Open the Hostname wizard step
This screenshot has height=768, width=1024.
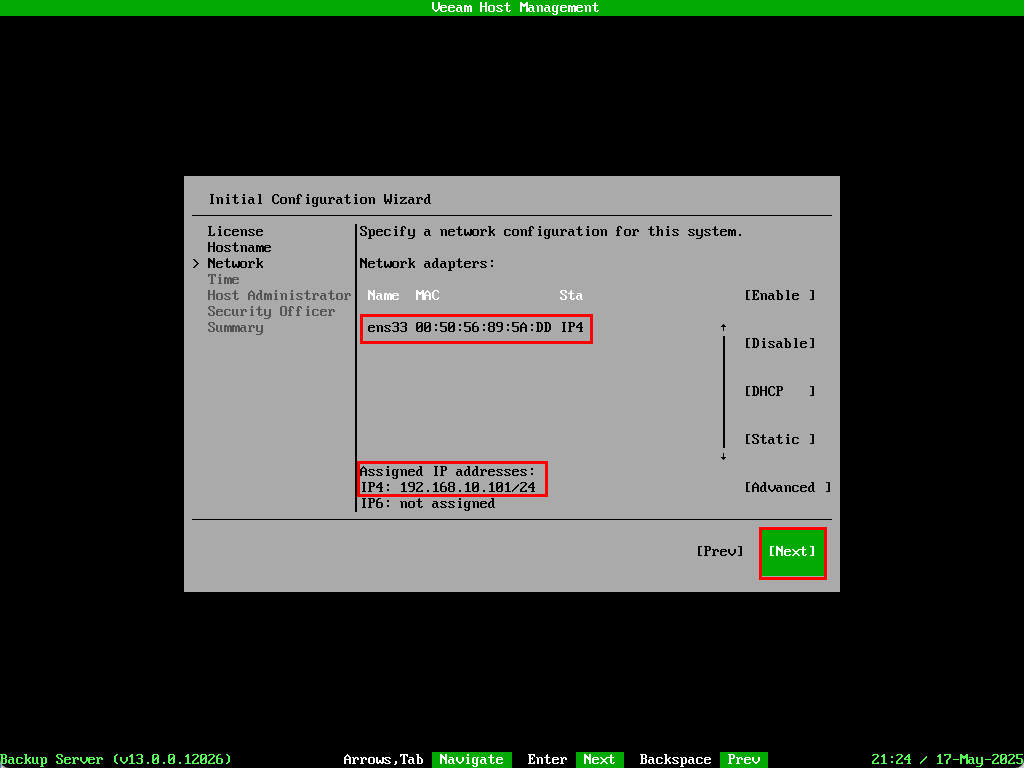click(239, 248)
